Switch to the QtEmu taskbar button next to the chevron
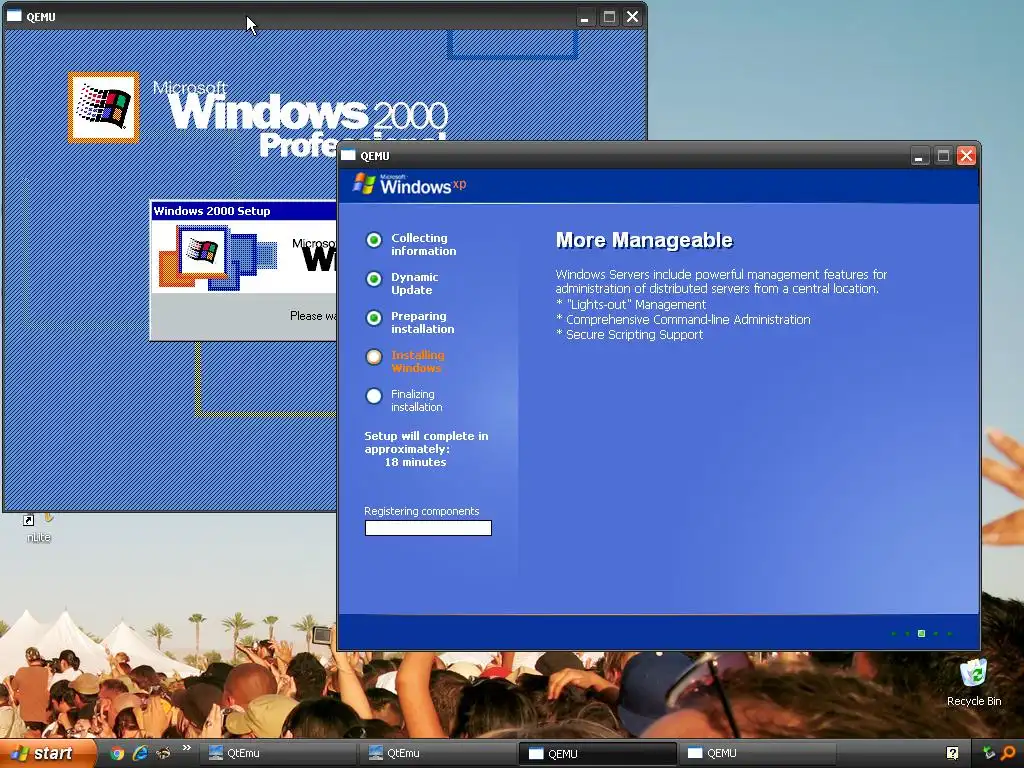This screenshot has height=768, width=1024. click(x=276, y=753)
